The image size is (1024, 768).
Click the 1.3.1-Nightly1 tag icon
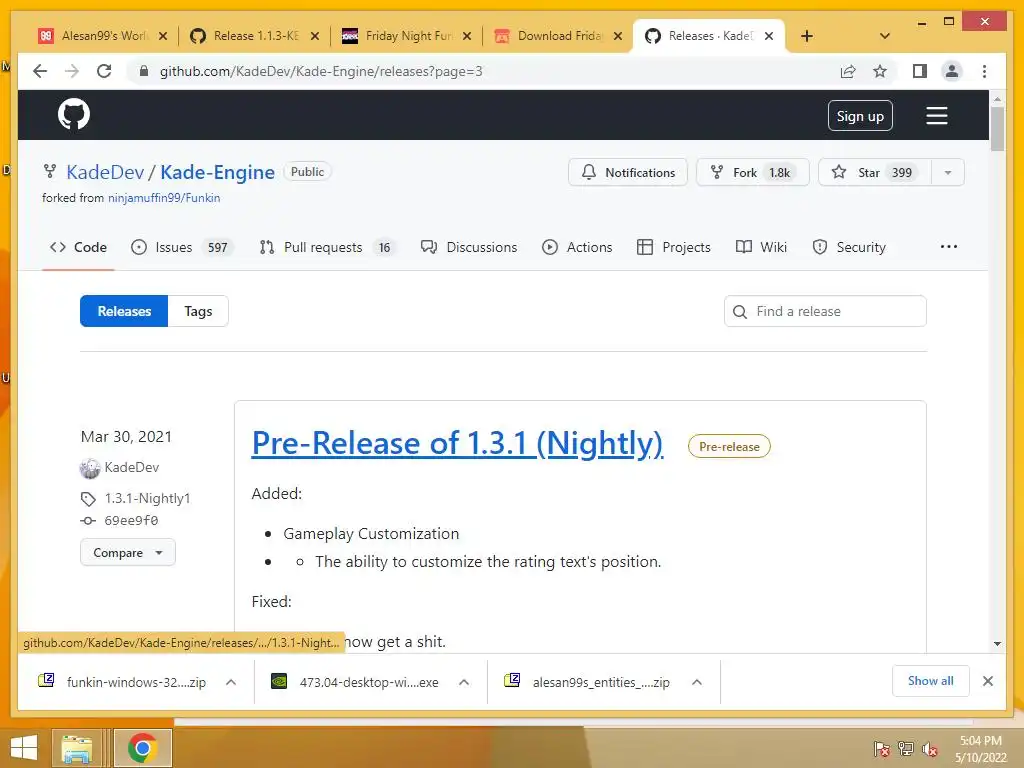coord(88,499)
